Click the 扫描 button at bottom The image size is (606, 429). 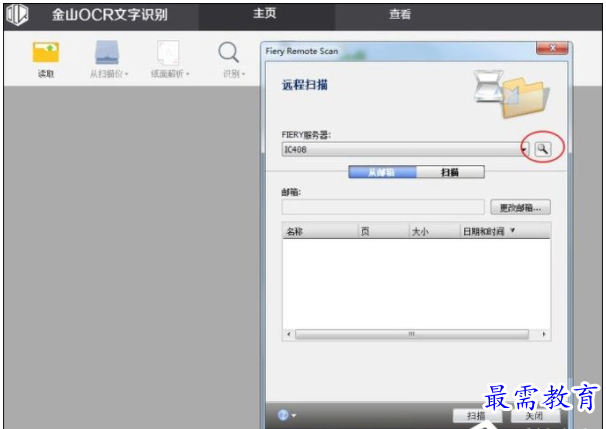click(477, 415)
